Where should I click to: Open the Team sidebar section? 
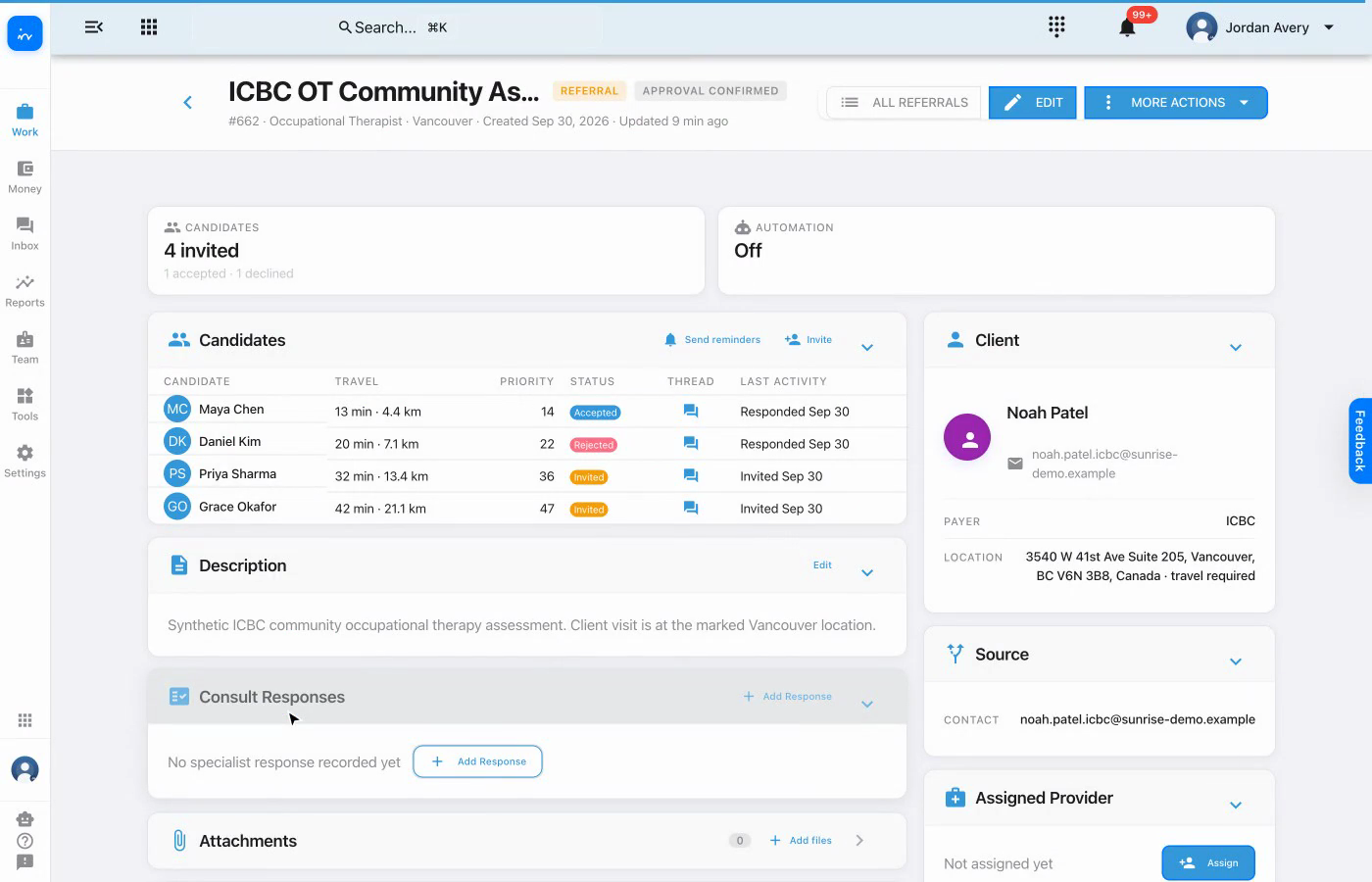click(25, 348)
